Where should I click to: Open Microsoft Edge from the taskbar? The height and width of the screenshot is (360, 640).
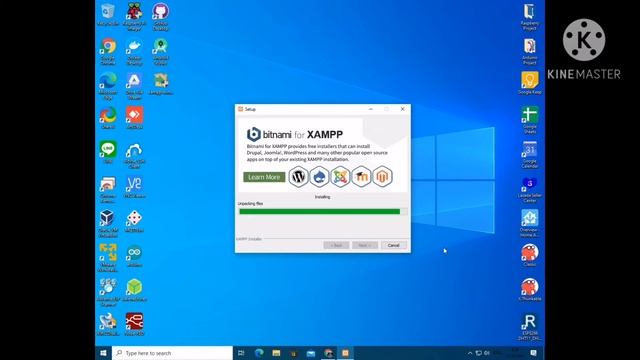tap(259, 353)
